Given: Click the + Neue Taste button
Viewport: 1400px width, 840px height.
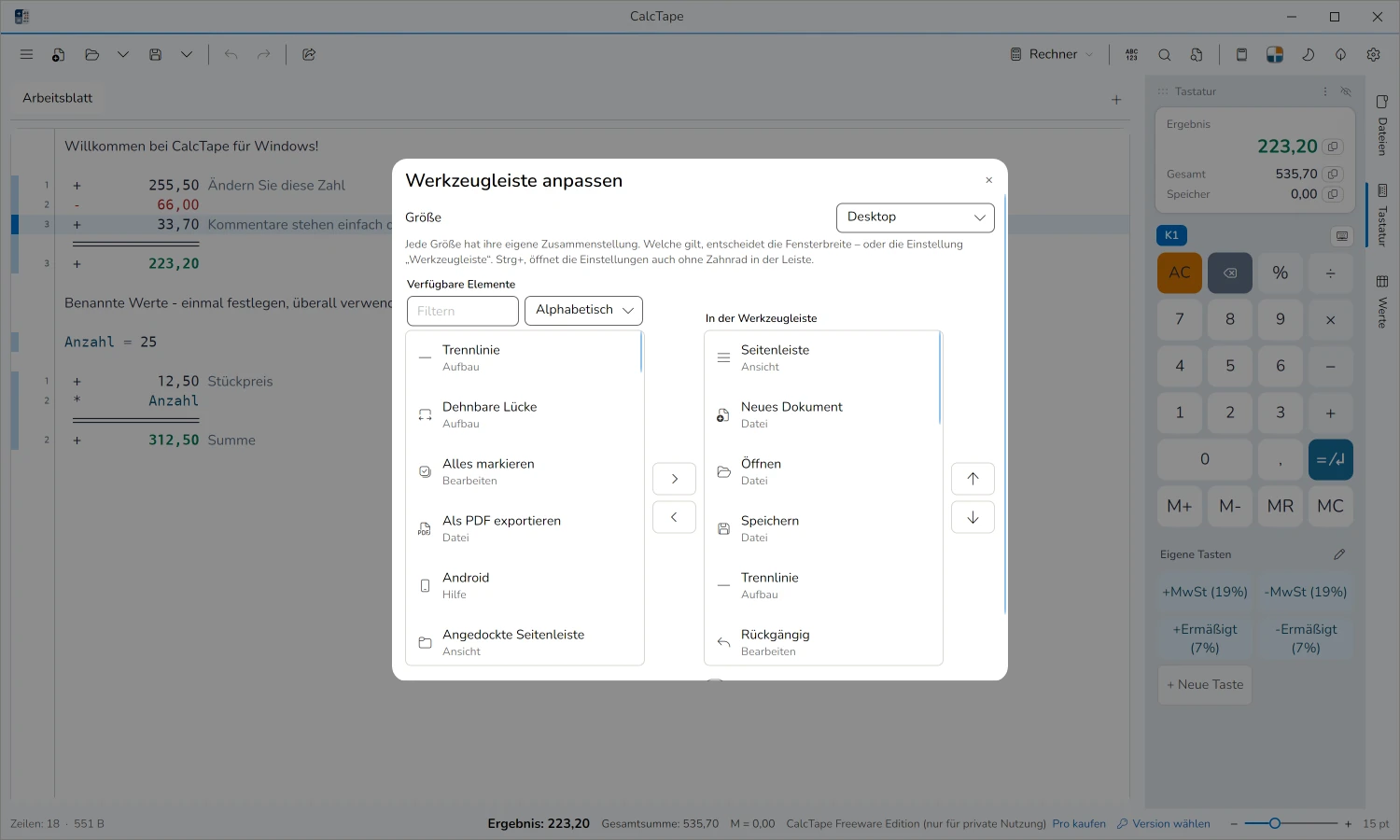Looking at the screenshot, I should pos(1205,684).
